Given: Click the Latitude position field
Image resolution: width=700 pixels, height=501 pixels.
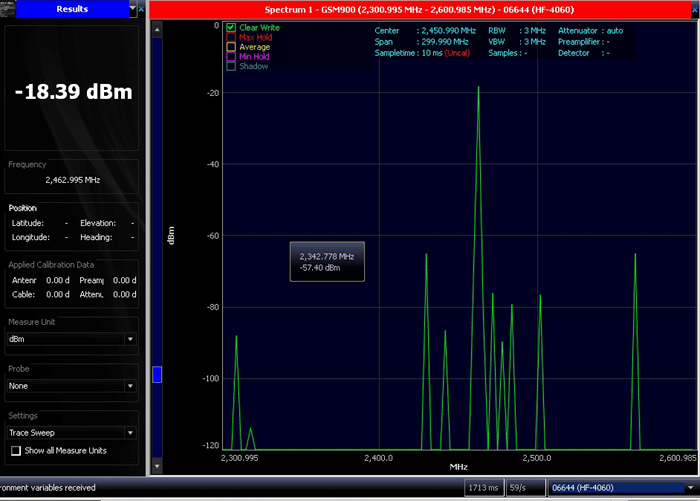Looking at the screenshot, I should (40, 223).
